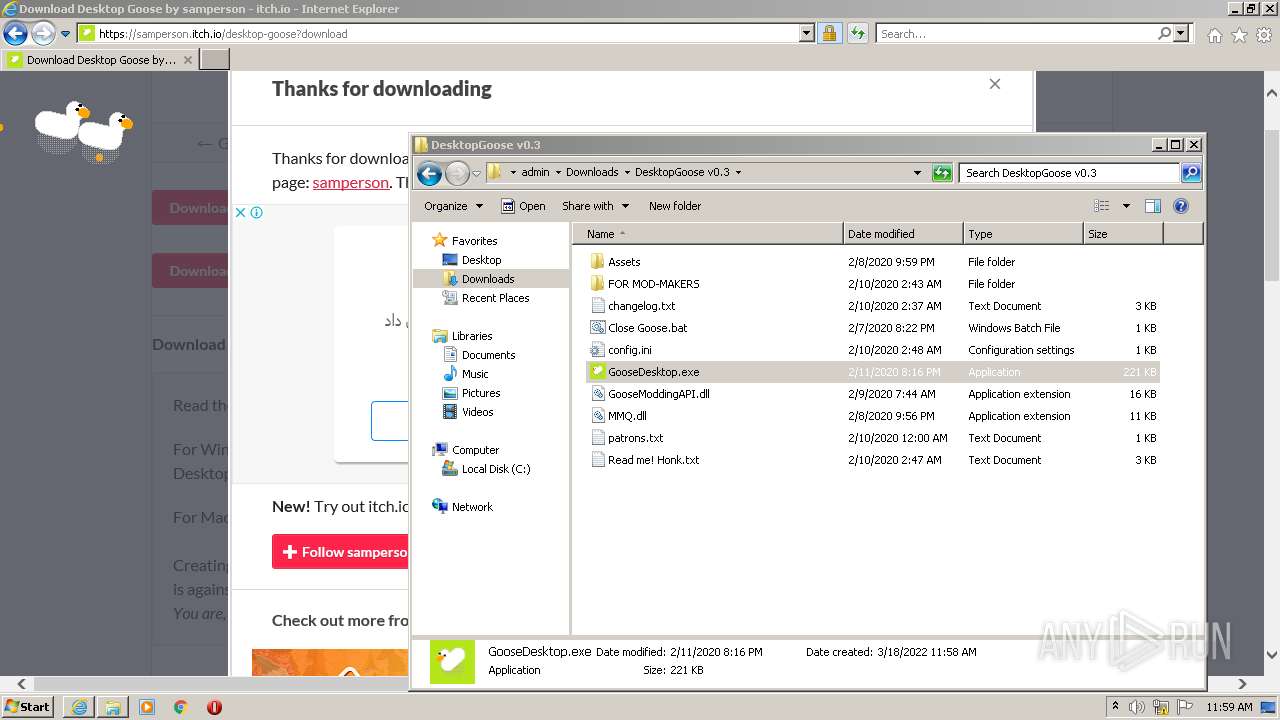The width and height of the screenshot is (1280, 720).
Task: Open the samperson link
Action: [x=351, y=183]
